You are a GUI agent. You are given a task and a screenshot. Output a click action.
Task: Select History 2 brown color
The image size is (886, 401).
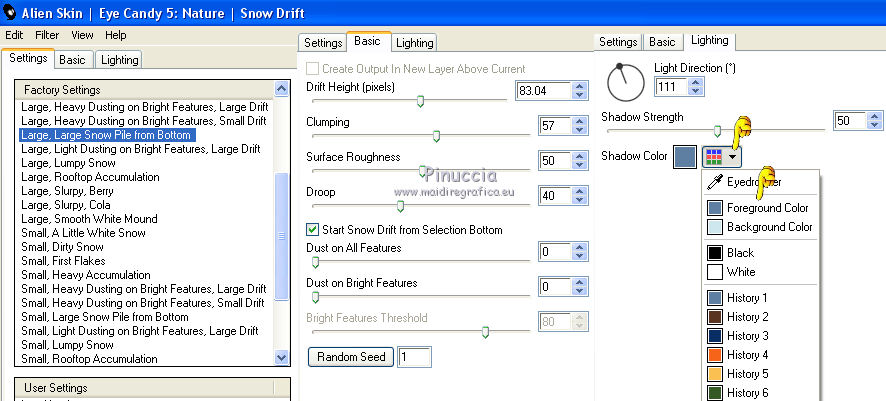pos(761,317)
